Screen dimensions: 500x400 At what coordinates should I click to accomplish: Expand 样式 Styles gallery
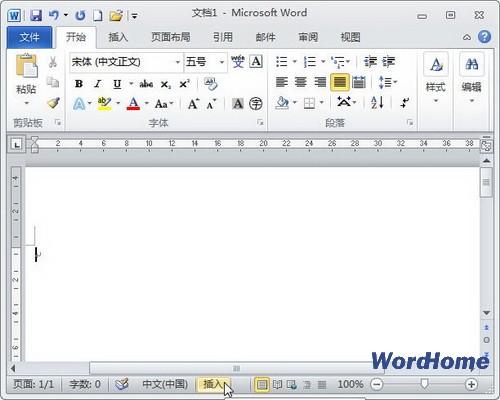coord(436,78)
